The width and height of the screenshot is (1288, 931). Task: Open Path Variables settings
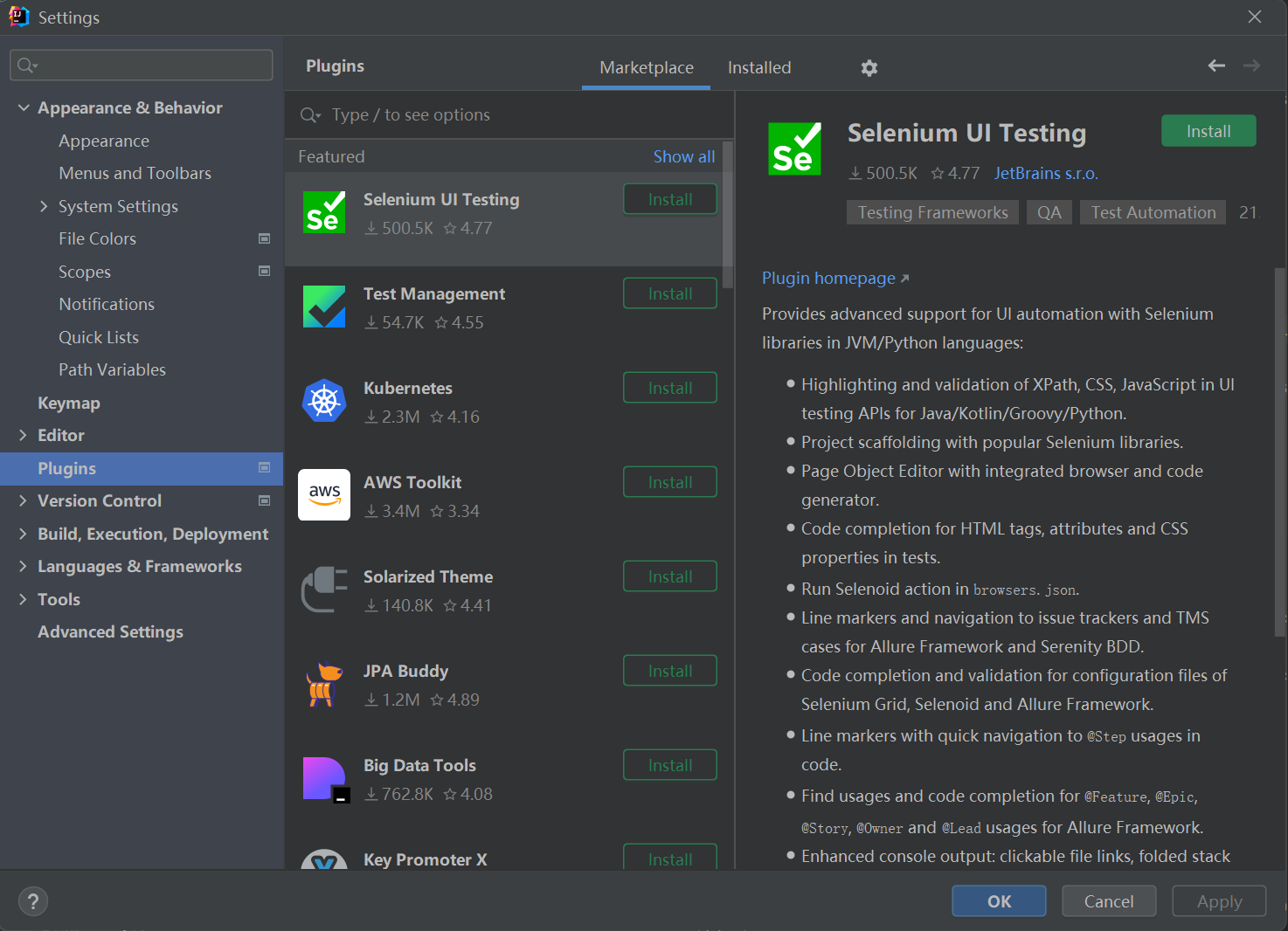(x=112, y=369)
